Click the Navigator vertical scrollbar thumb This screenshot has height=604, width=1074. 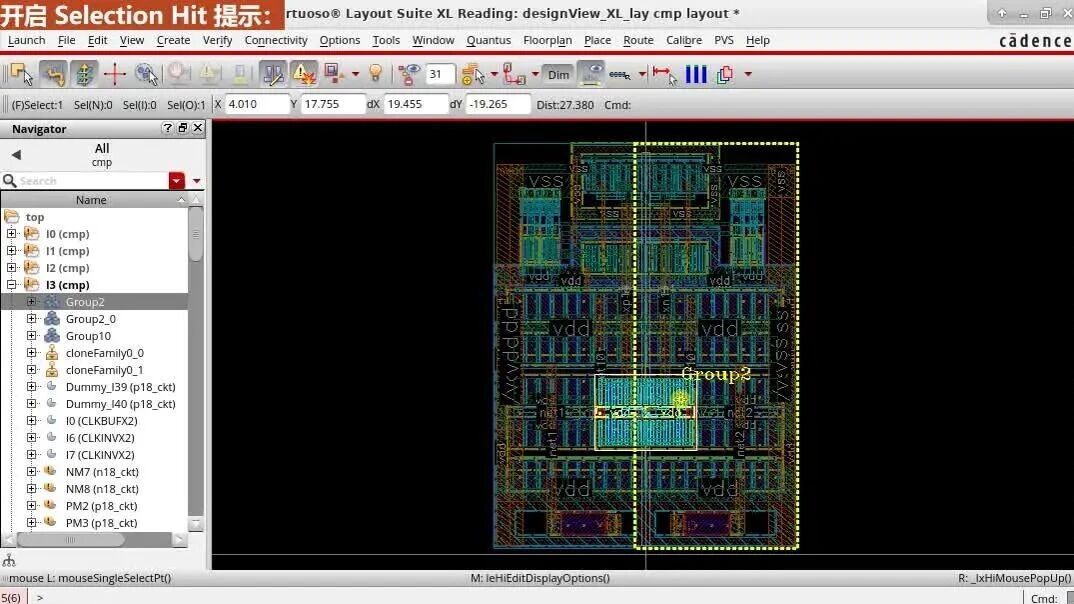[x=196, y=234]
